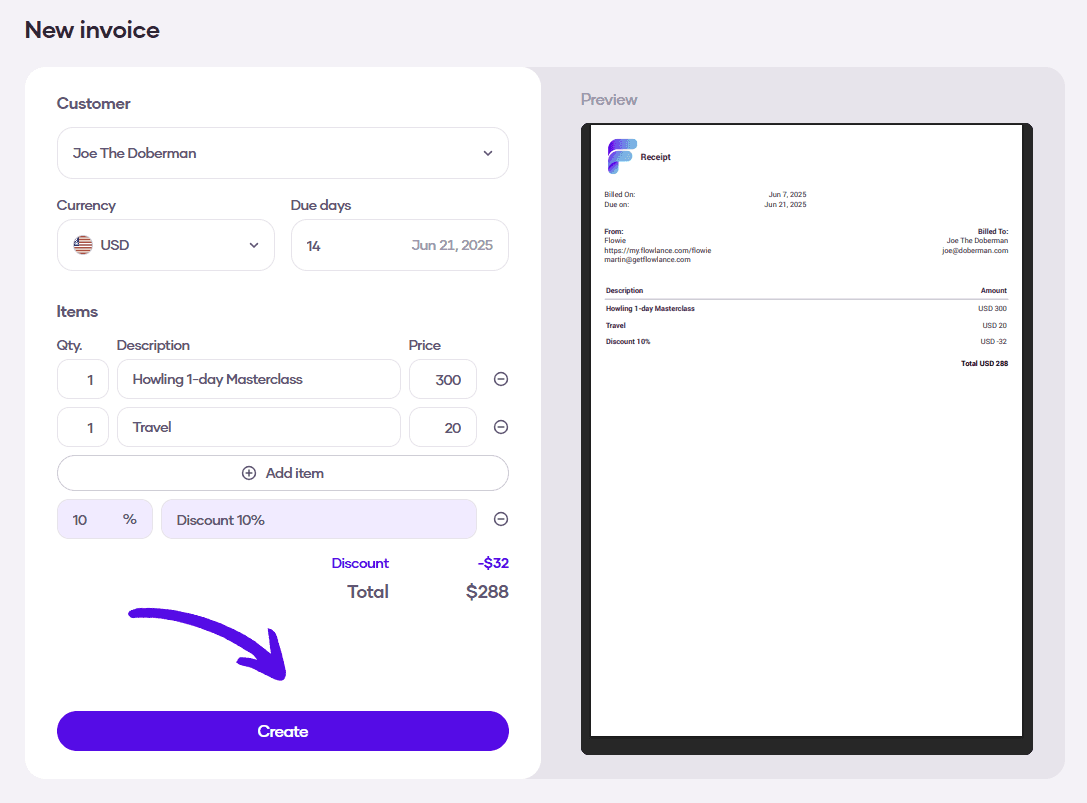Click the $288 total amount
The image size is (1087, 803).
487,592
